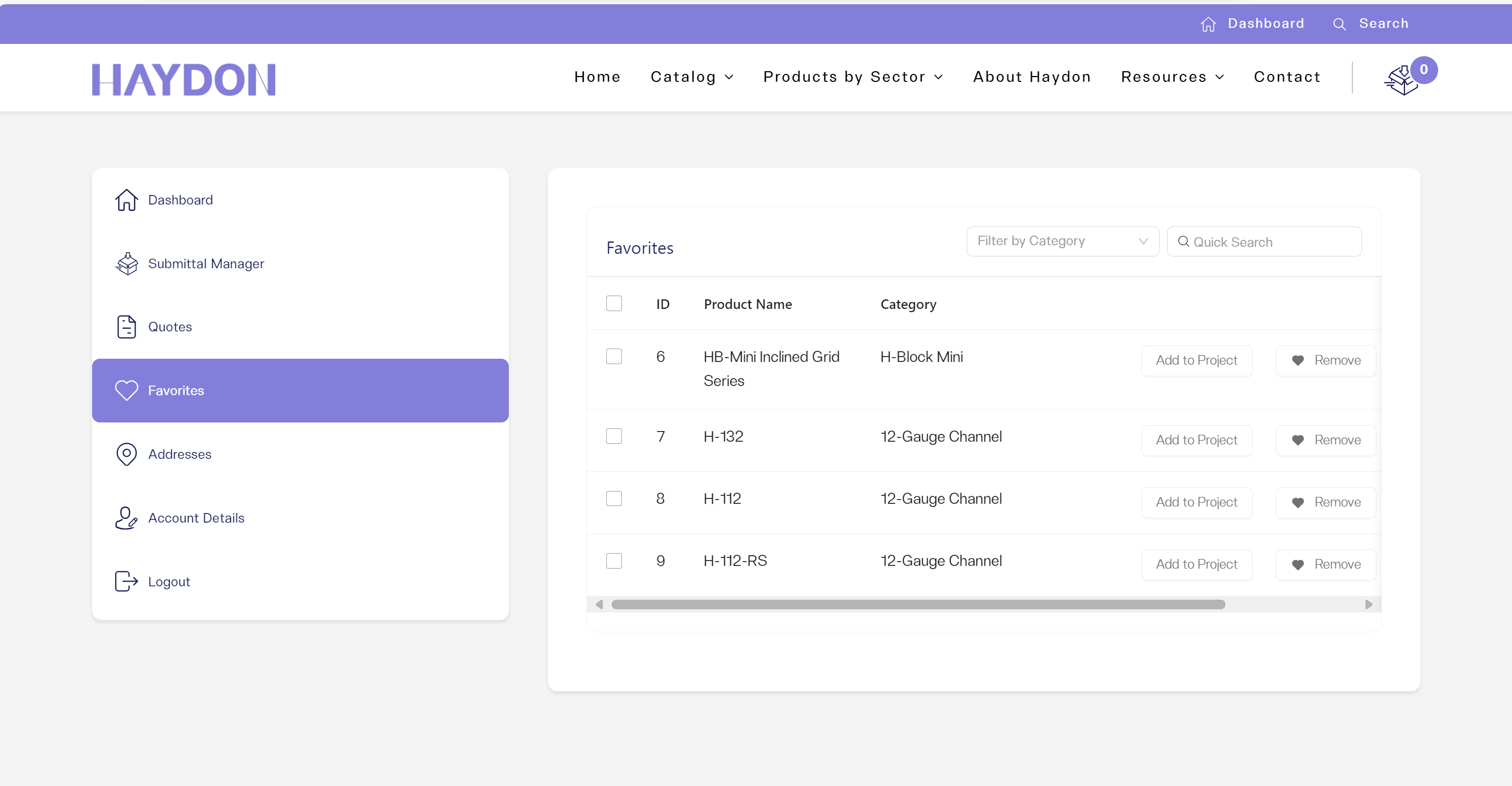Expand the Catalog menu
This screenshot has width=1512, height=786.
pos(691,77)
